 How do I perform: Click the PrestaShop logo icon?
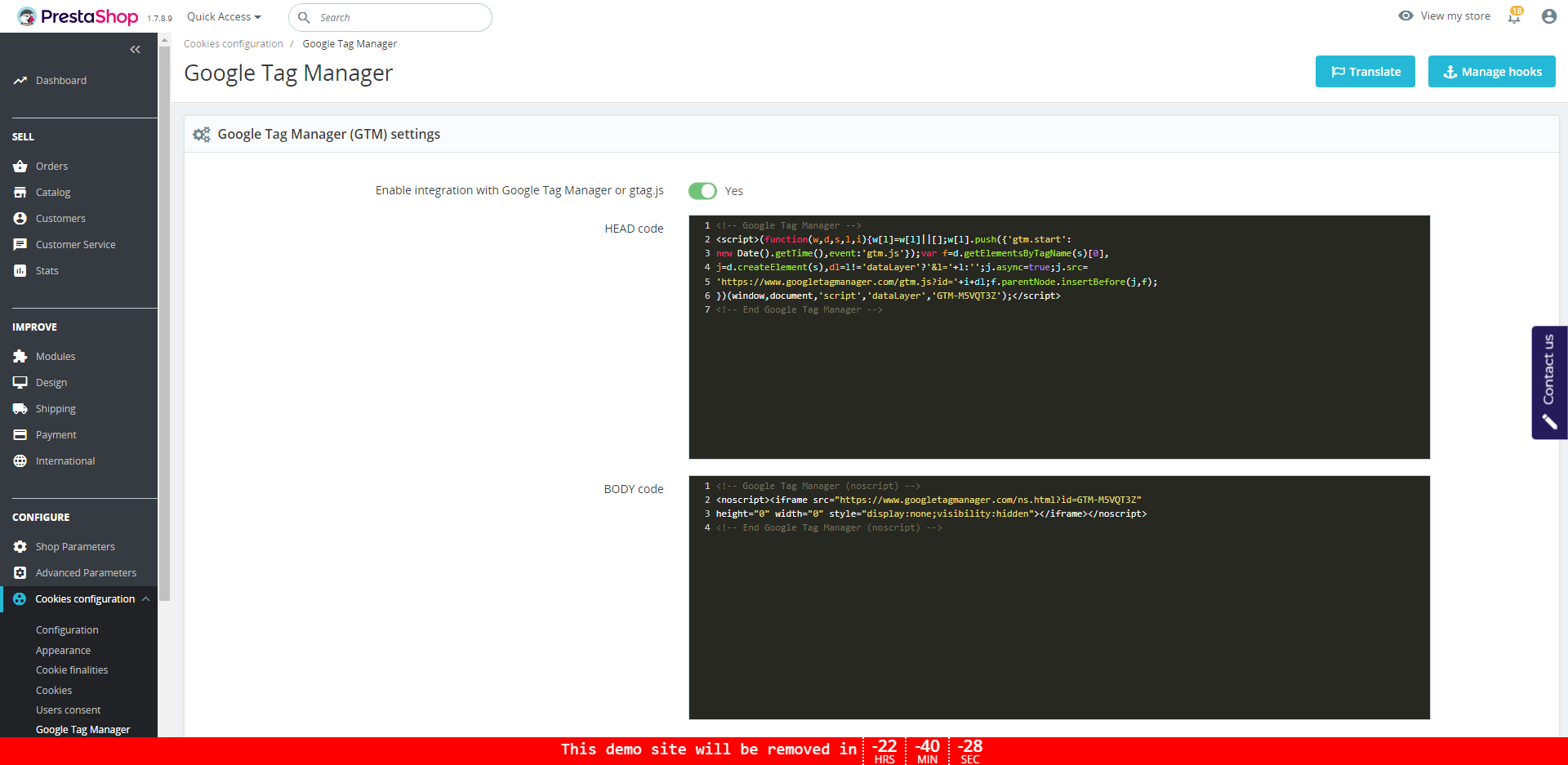coord(27,16)
